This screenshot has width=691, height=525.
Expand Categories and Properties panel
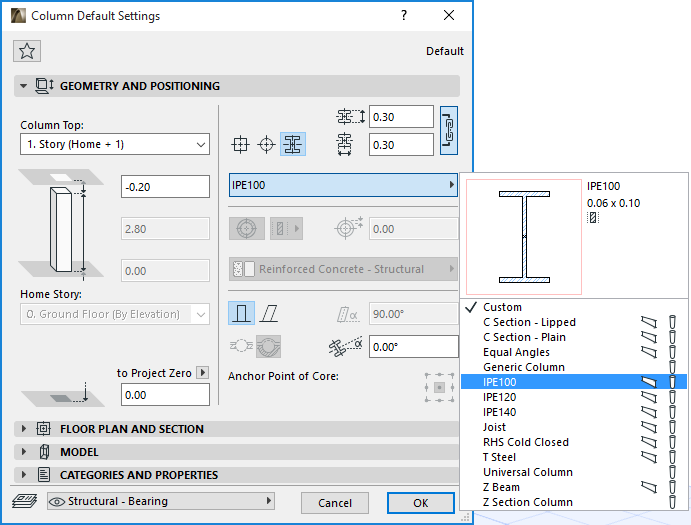[x=23, y=475]
